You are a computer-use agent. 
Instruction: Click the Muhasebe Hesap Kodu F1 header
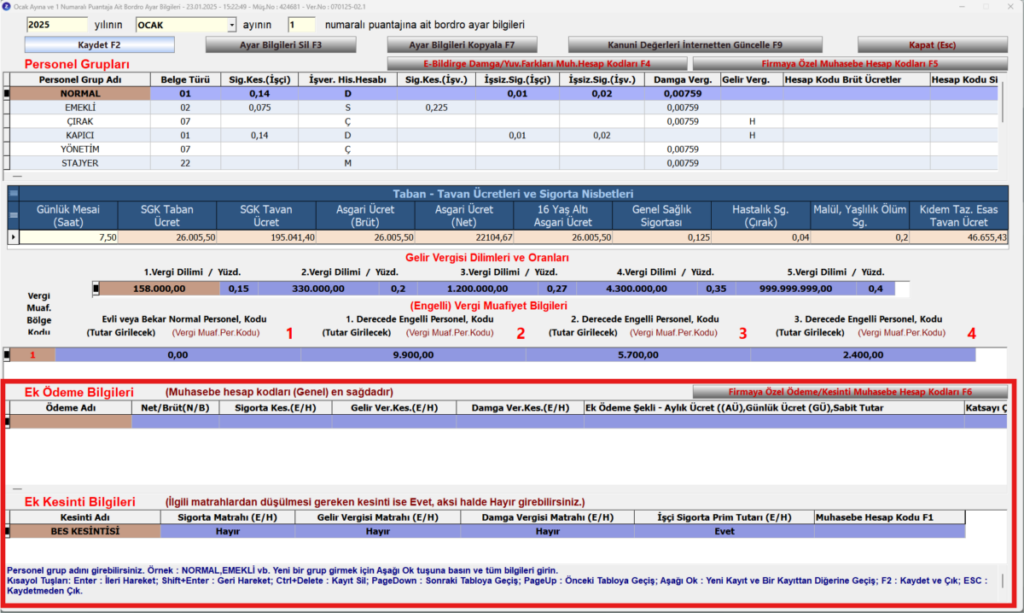coord(889,518)
